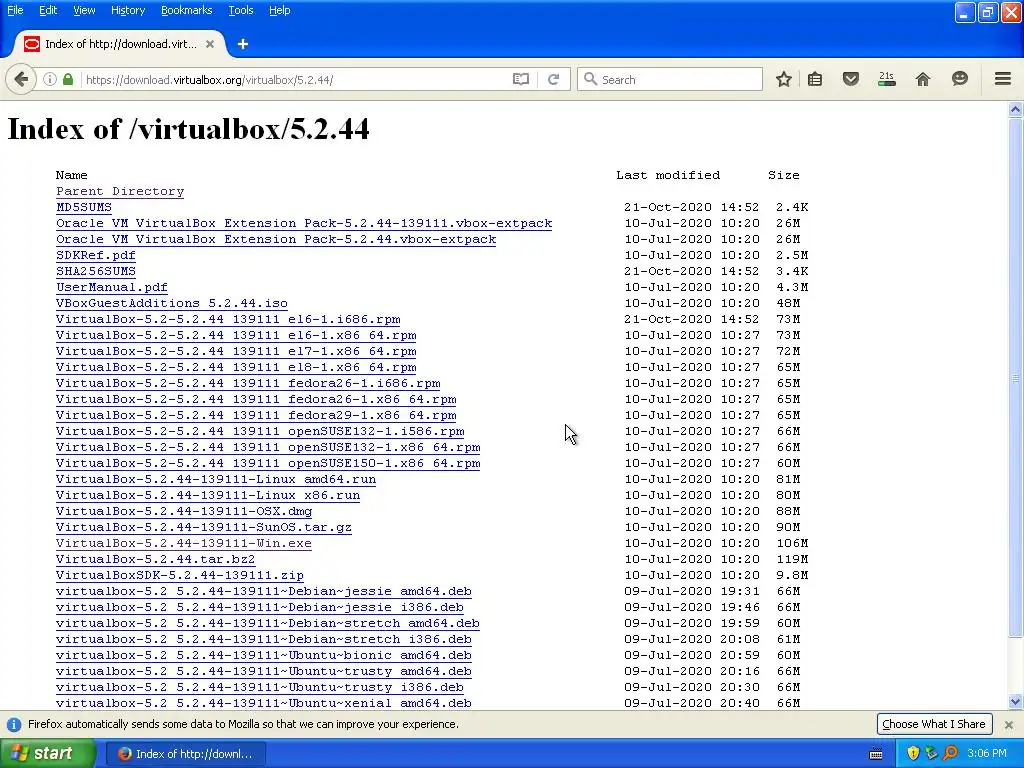Screen dimensions: 1024x768
Task: Click the 3:06 PM system clock
Action: pos(987,754)
